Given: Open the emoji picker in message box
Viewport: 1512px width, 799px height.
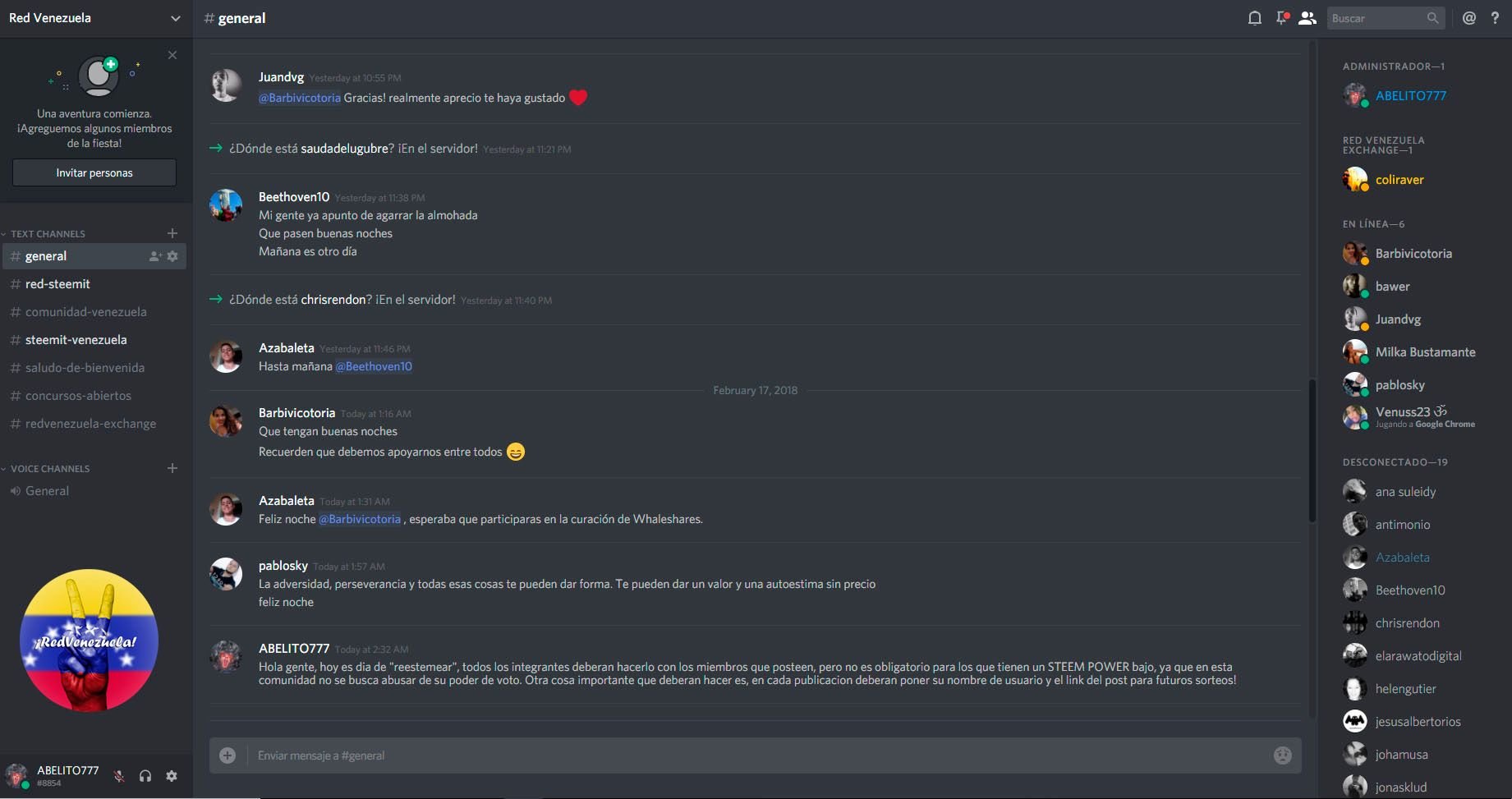Looking at the screenshot, I should (1282, 755).
